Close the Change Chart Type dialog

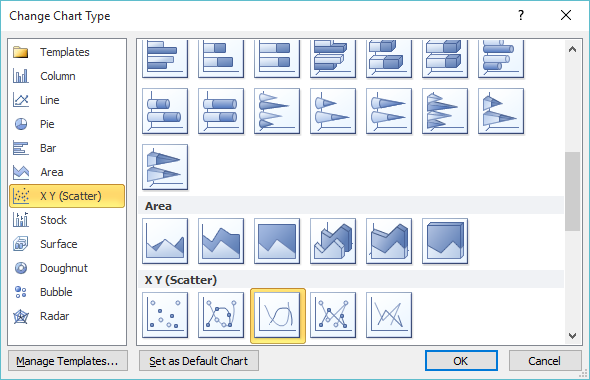pyautogui.click(x=566, y=15)
